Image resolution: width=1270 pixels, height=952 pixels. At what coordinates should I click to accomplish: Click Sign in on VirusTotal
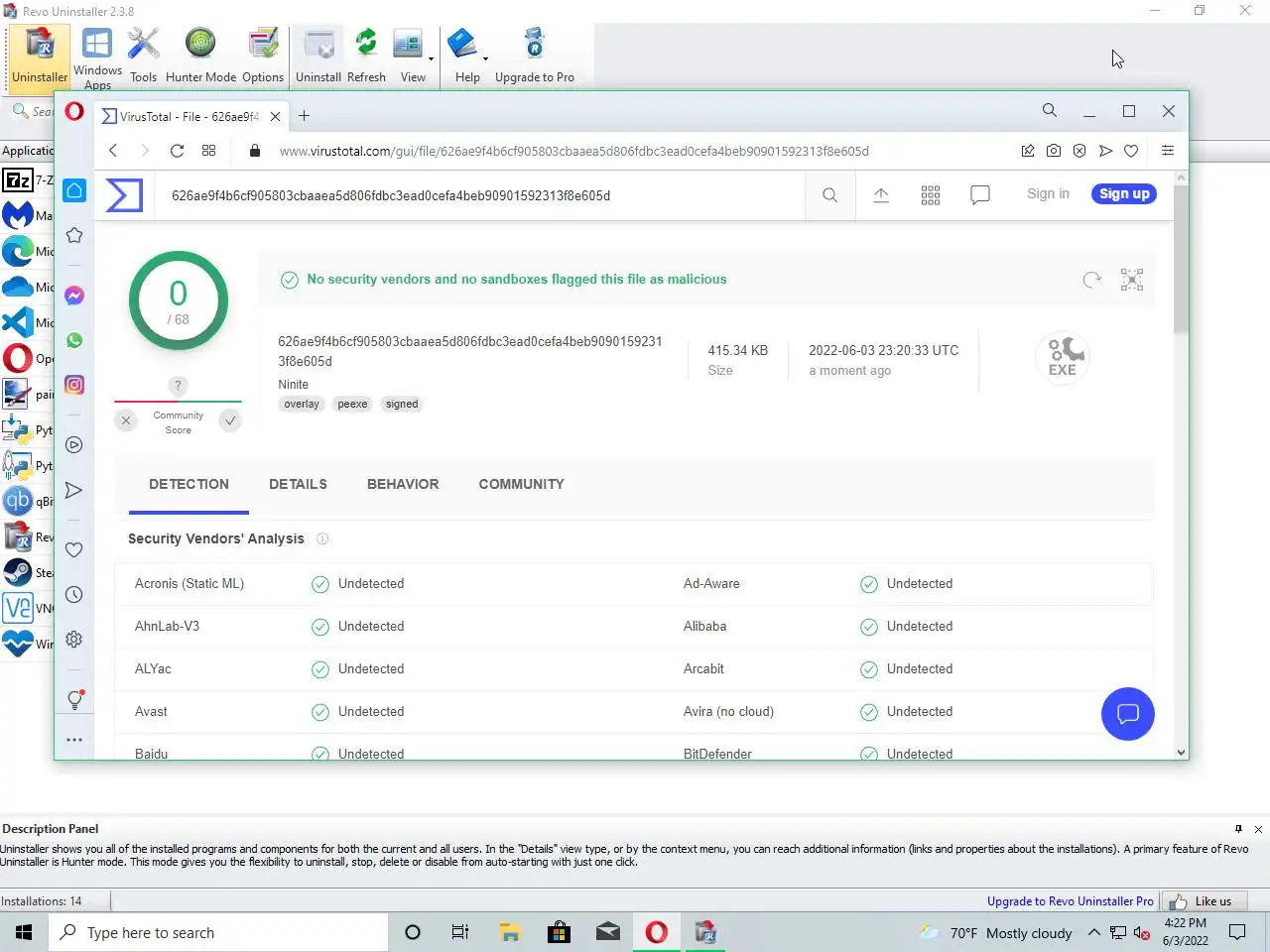tap(1048, 193)
